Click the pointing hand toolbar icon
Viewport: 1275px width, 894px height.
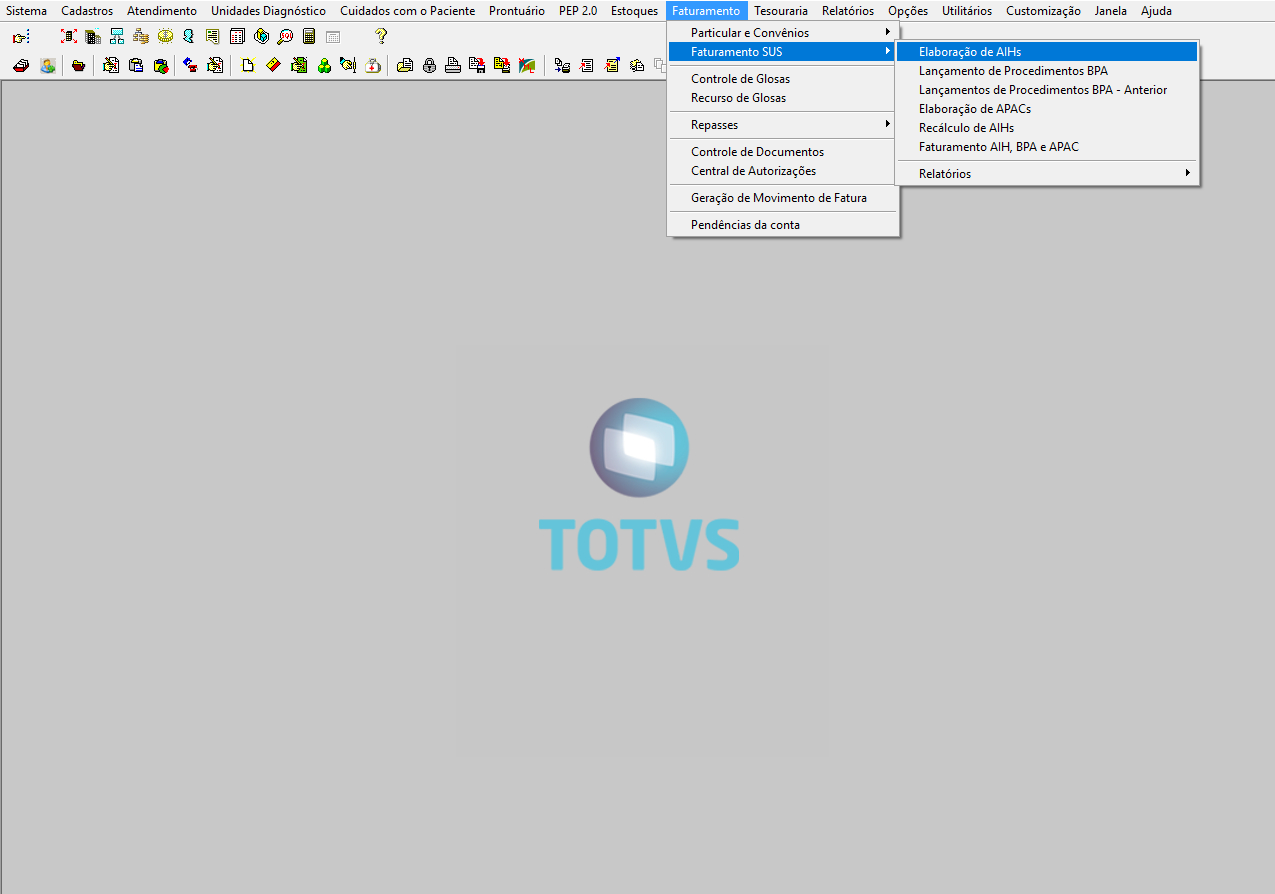(x=21, y=37)
